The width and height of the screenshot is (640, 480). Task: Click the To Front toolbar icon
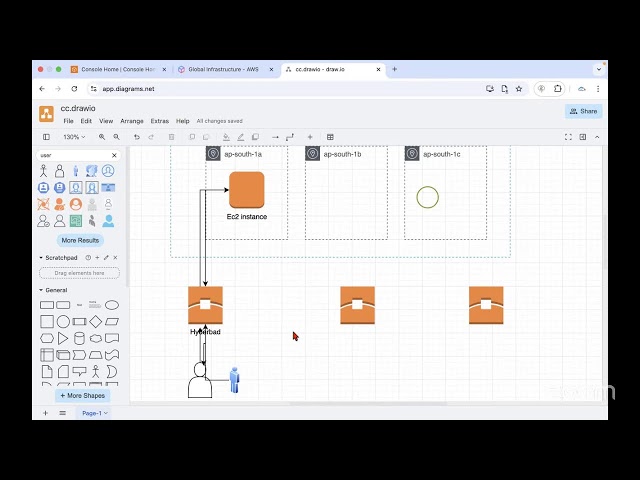(192, 137)
